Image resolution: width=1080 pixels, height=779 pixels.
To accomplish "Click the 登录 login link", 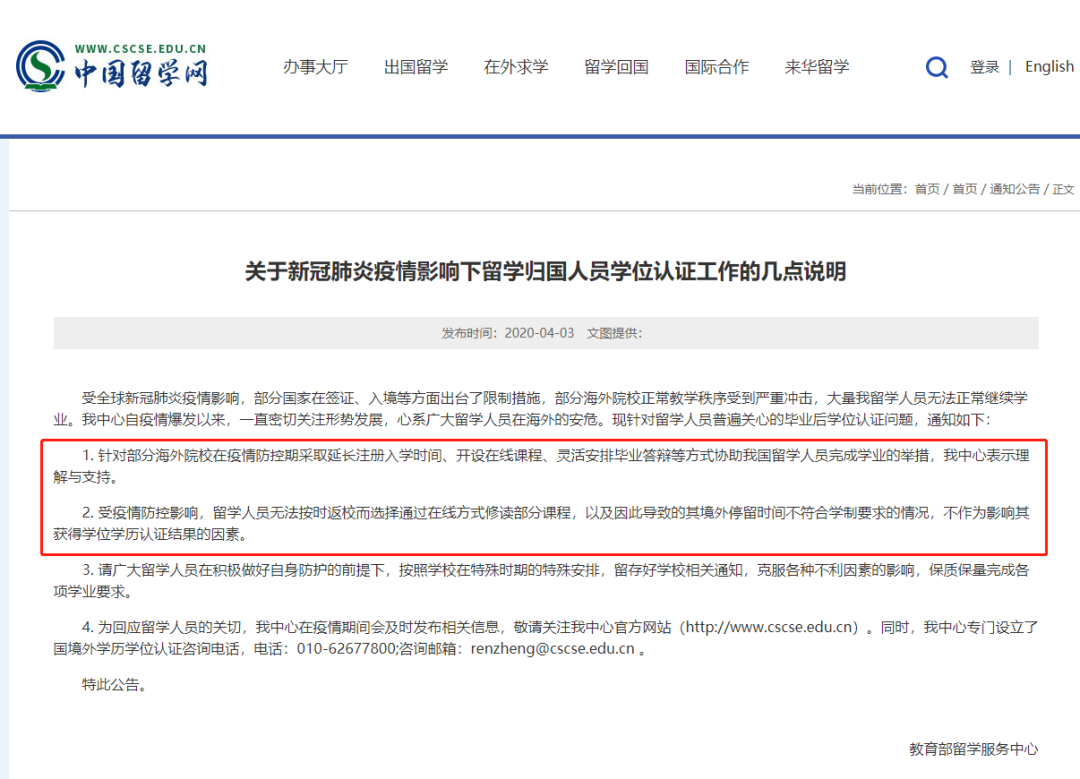I will (x=984, y=67).
